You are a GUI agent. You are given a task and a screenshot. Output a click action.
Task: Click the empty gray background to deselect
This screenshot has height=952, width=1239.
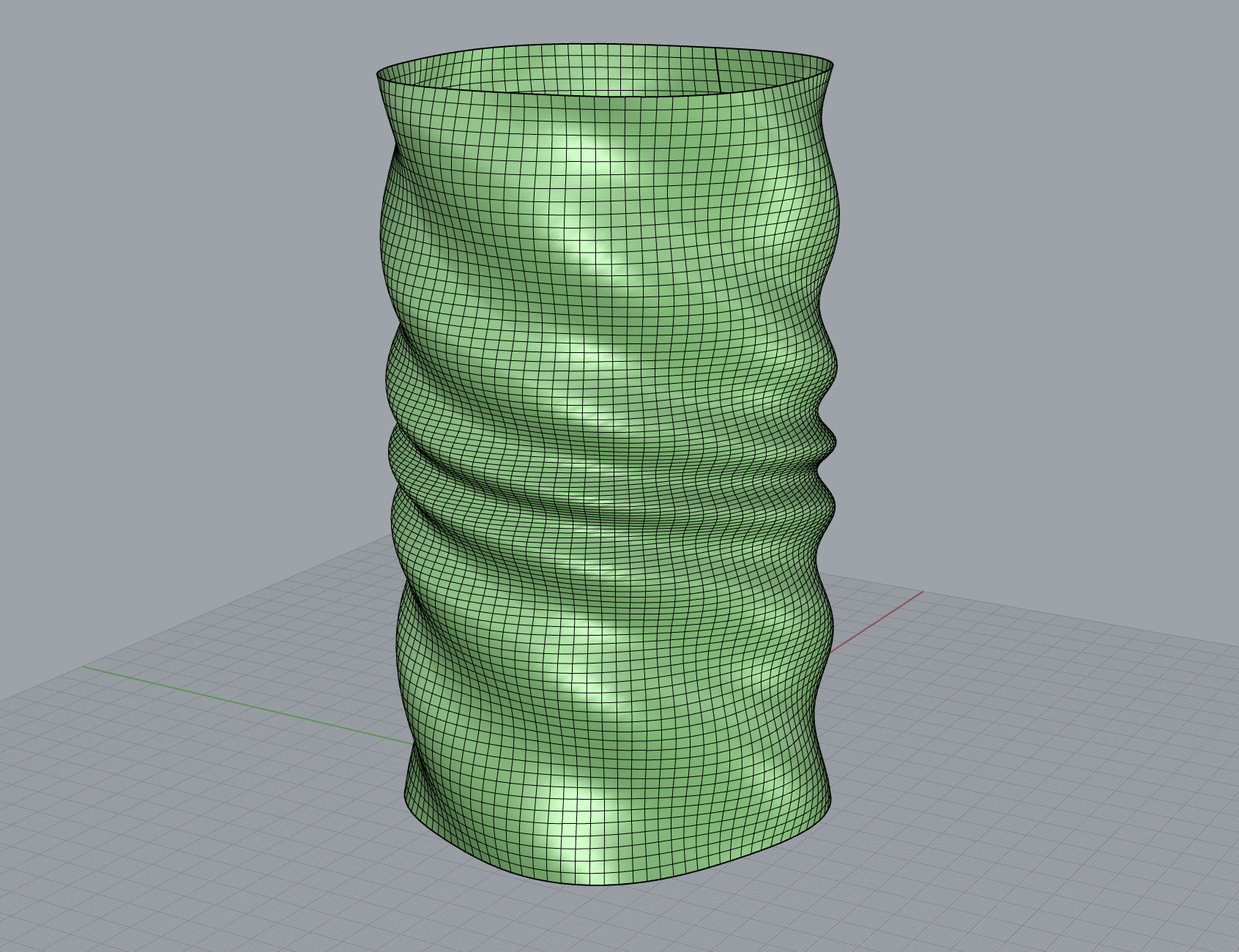tap(146, 220)
